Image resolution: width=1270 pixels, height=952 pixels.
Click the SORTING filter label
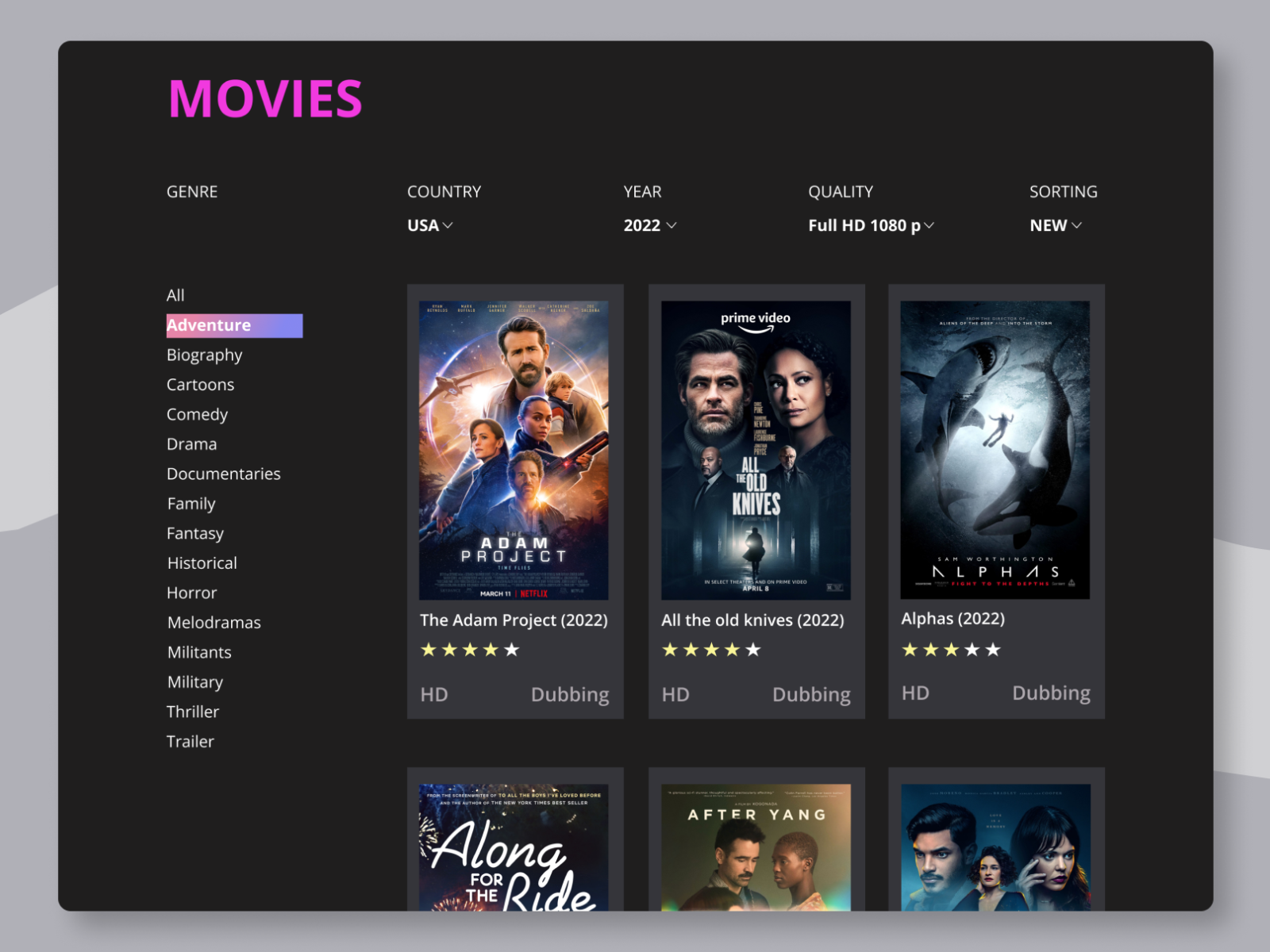(1064, 192)
